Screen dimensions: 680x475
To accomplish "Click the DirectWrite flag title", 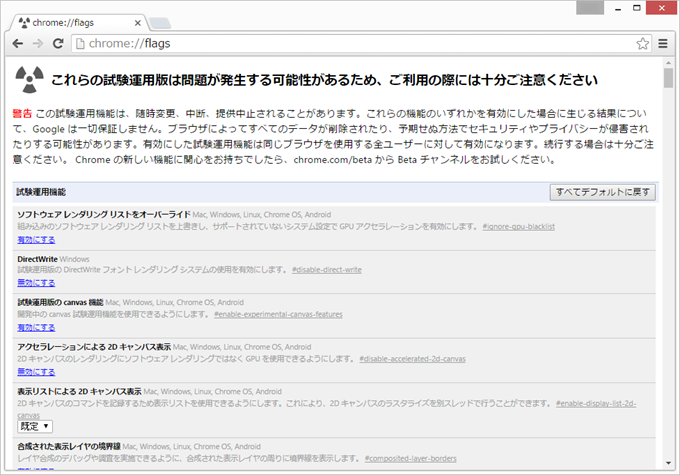I will coord(37,259).
